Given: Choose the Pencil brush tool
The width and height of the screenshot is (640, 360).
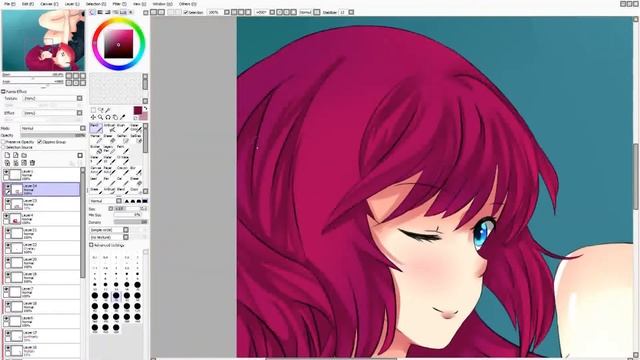Looking at the screenshot, I should (96, 128).
